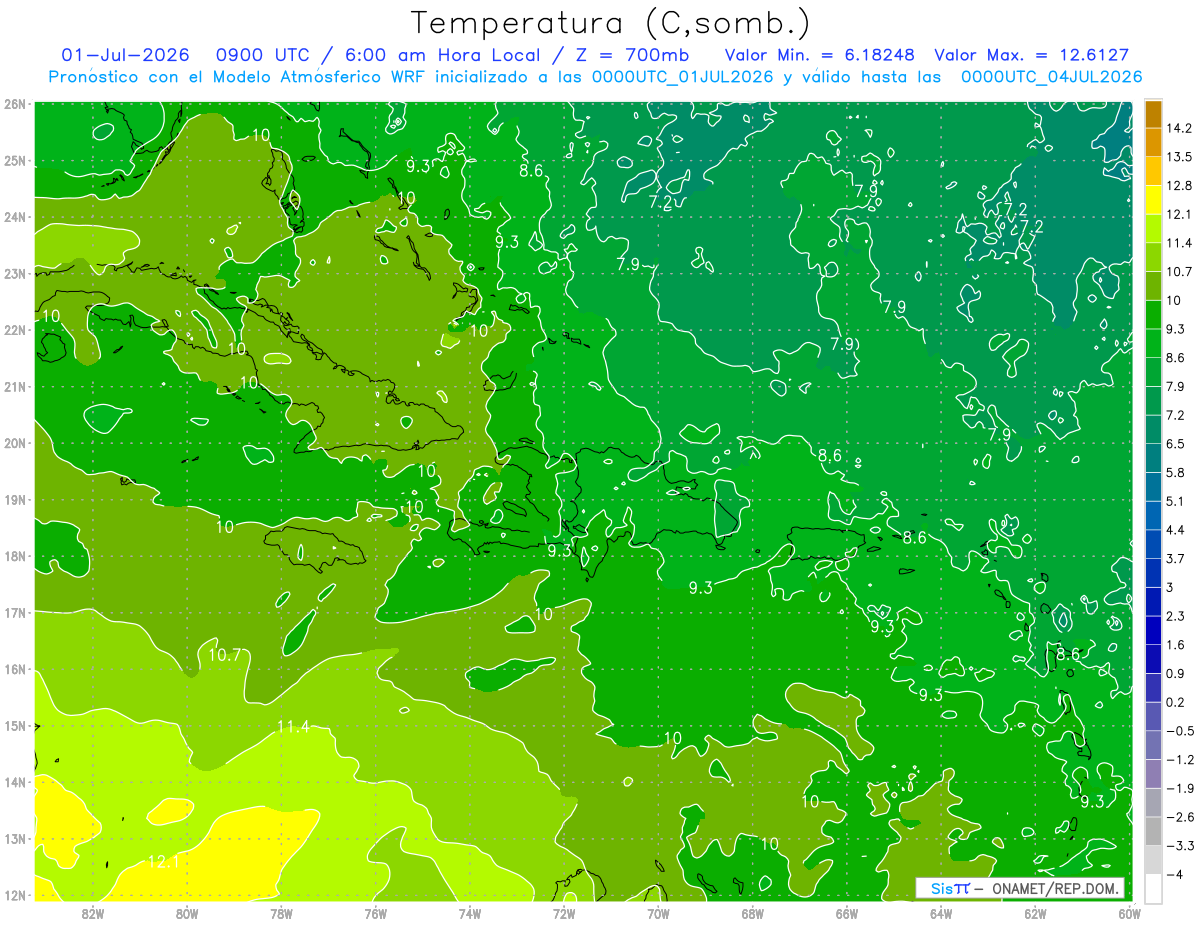Select '0000UTC_01JUL2026' initialization timestamp
1200x927 pixels.
coord(683,77)
